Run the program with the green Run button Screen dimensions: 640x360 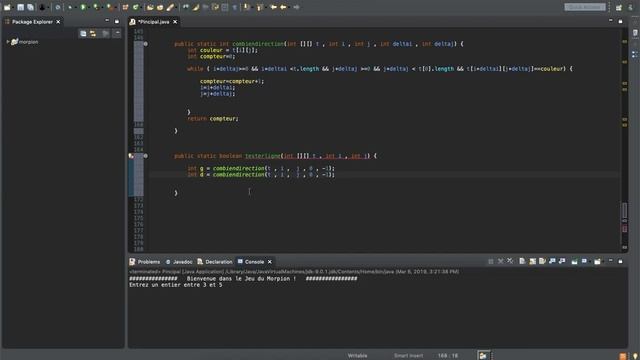(83, 7)
